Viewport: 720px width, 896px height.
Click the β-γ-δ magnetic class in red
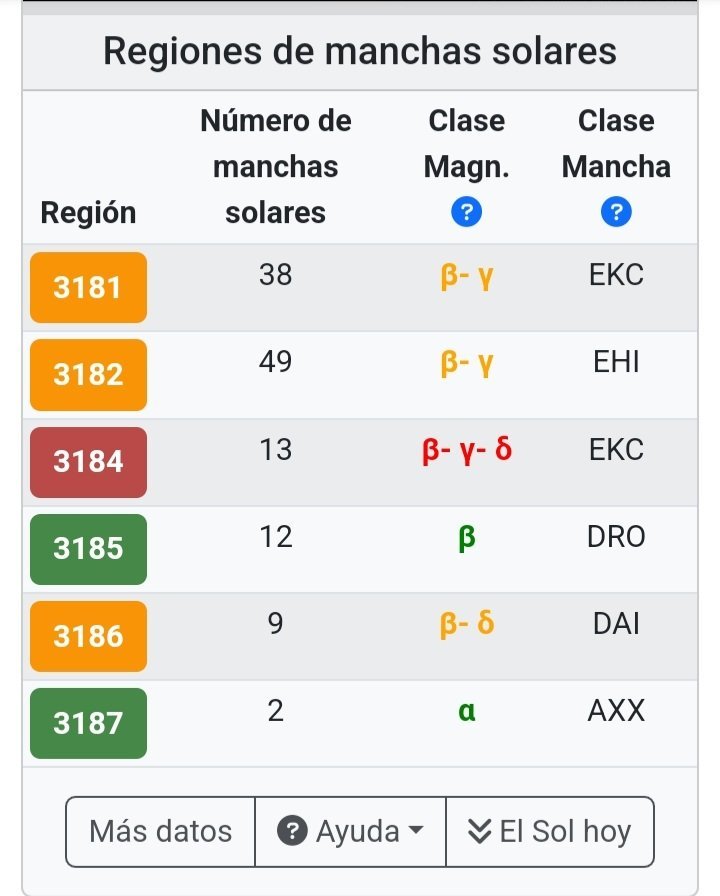click(x=467, y=450)
